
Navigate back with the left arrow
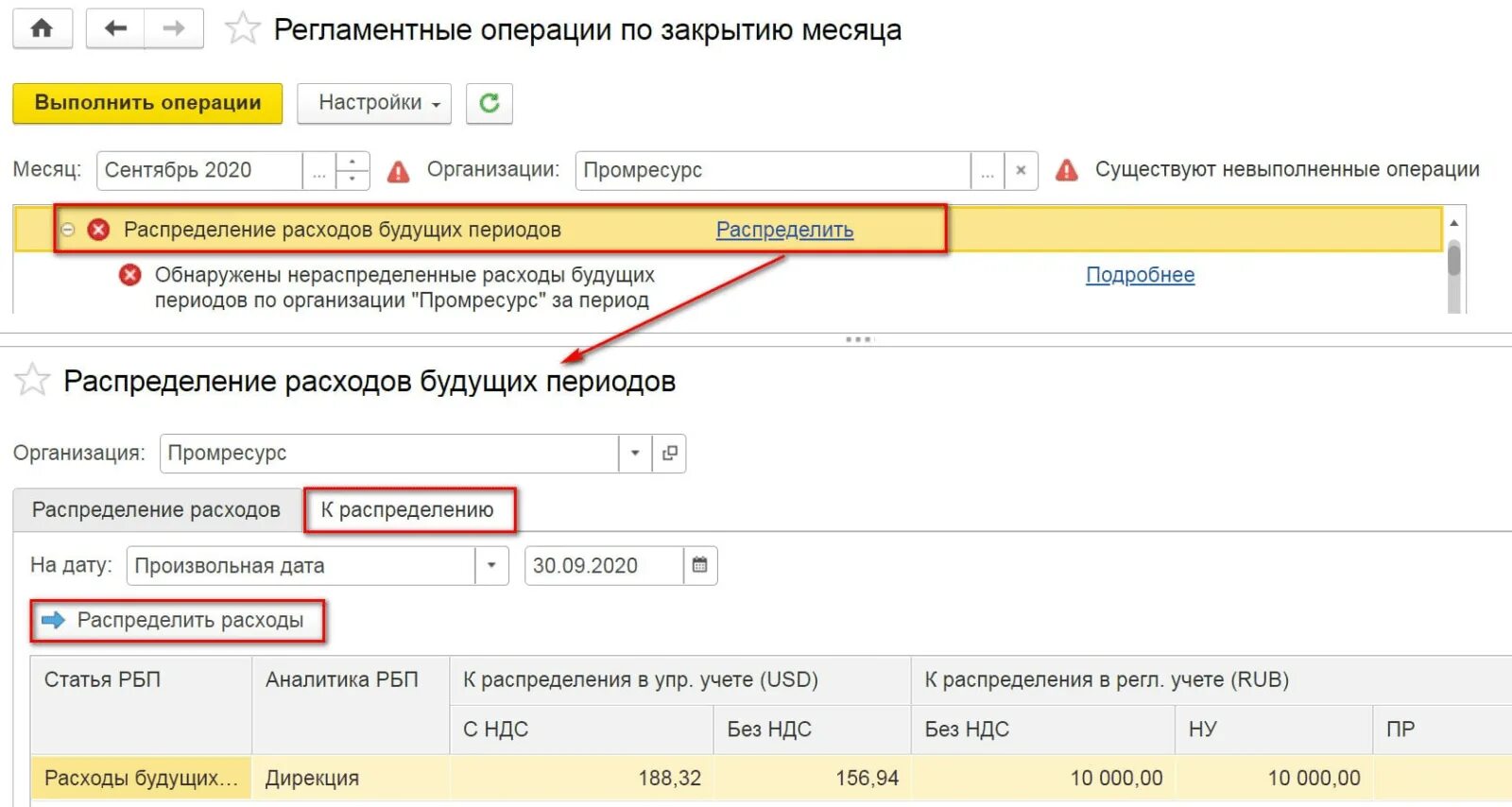pos(115,28)
